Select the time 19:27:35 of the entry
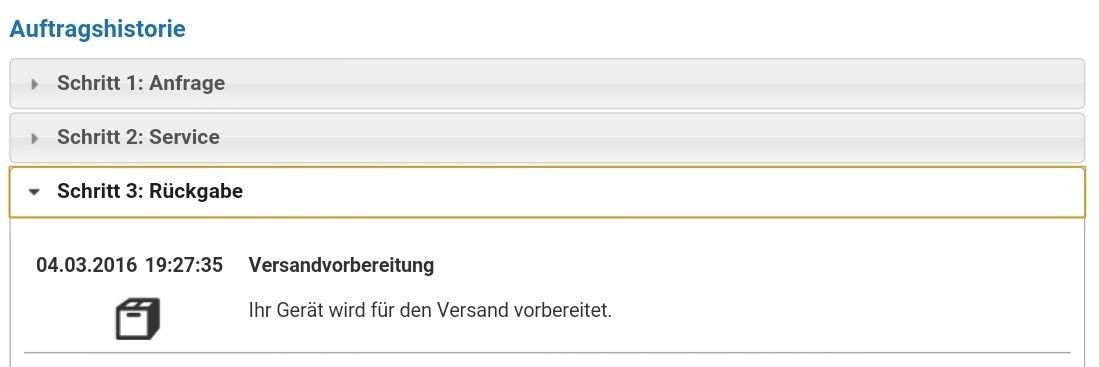 [x=184, y=265]
